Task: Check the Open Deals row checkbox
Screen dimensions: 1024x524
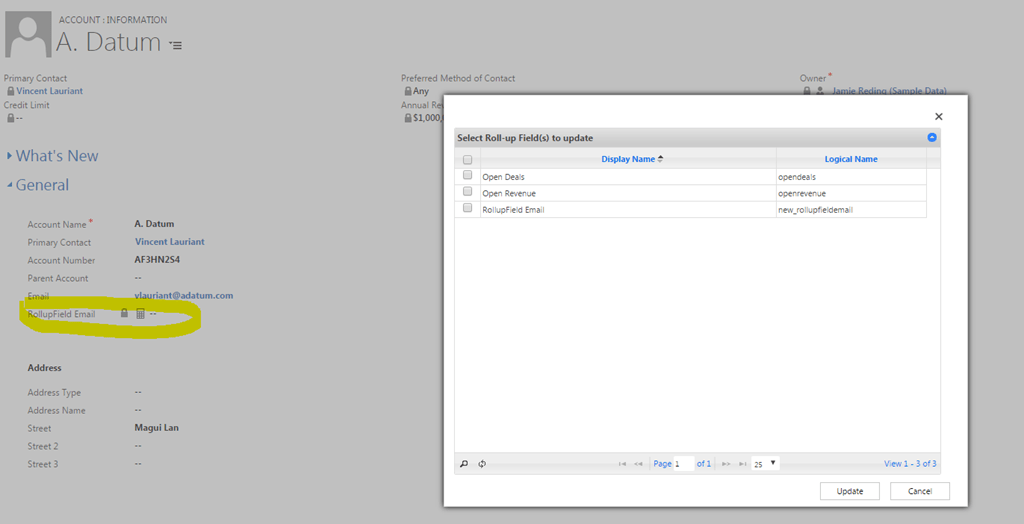Action: [467, 175]
